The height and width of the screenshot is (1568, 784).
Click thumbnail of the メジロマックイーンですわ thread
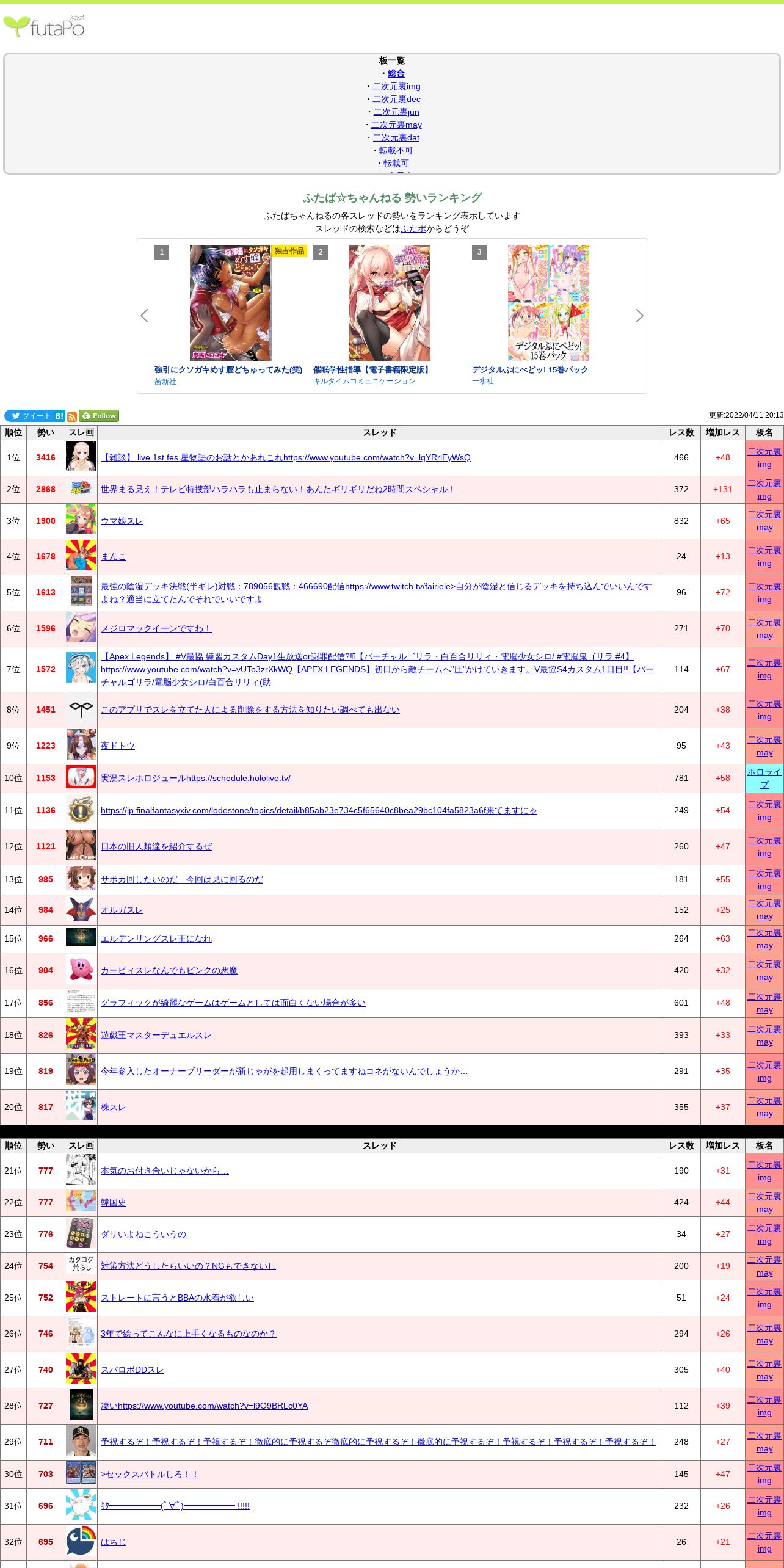click(x=81, y=628)
